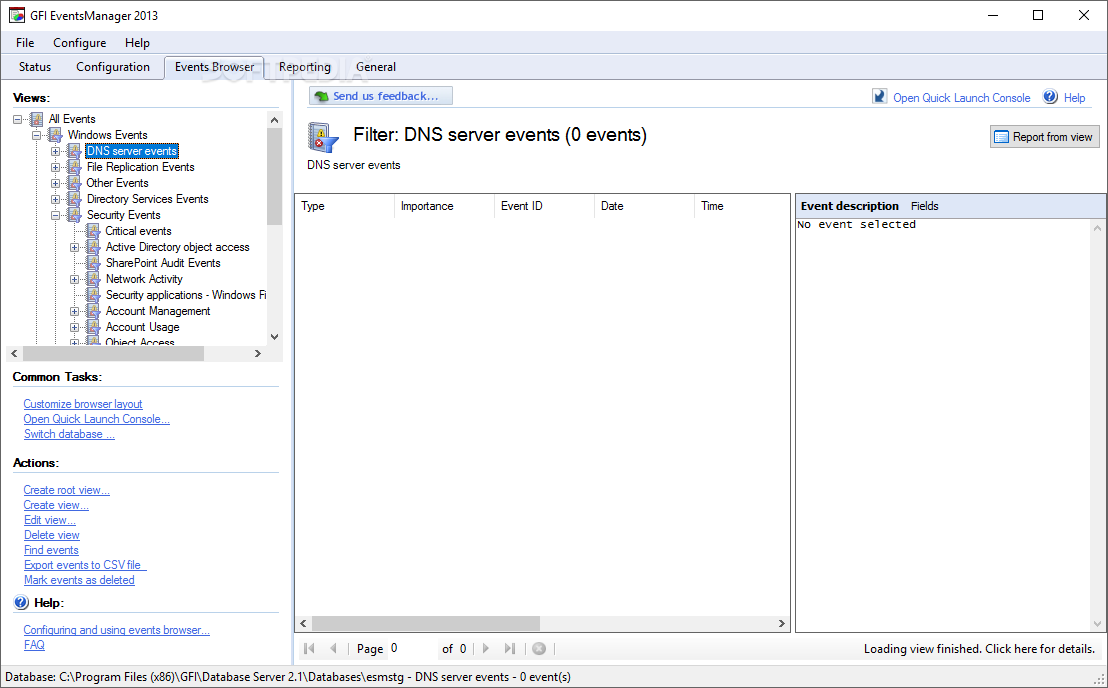Click the green feedback arrow icon
Image resolution: width=1108 pixels, height=688 pixels.
point(322,96)
